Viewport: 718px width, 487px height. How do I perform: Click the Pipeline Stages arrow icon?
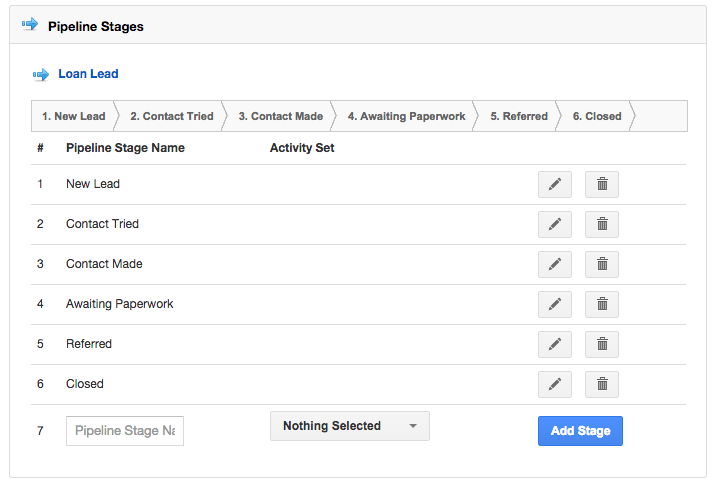pos(30,26)
